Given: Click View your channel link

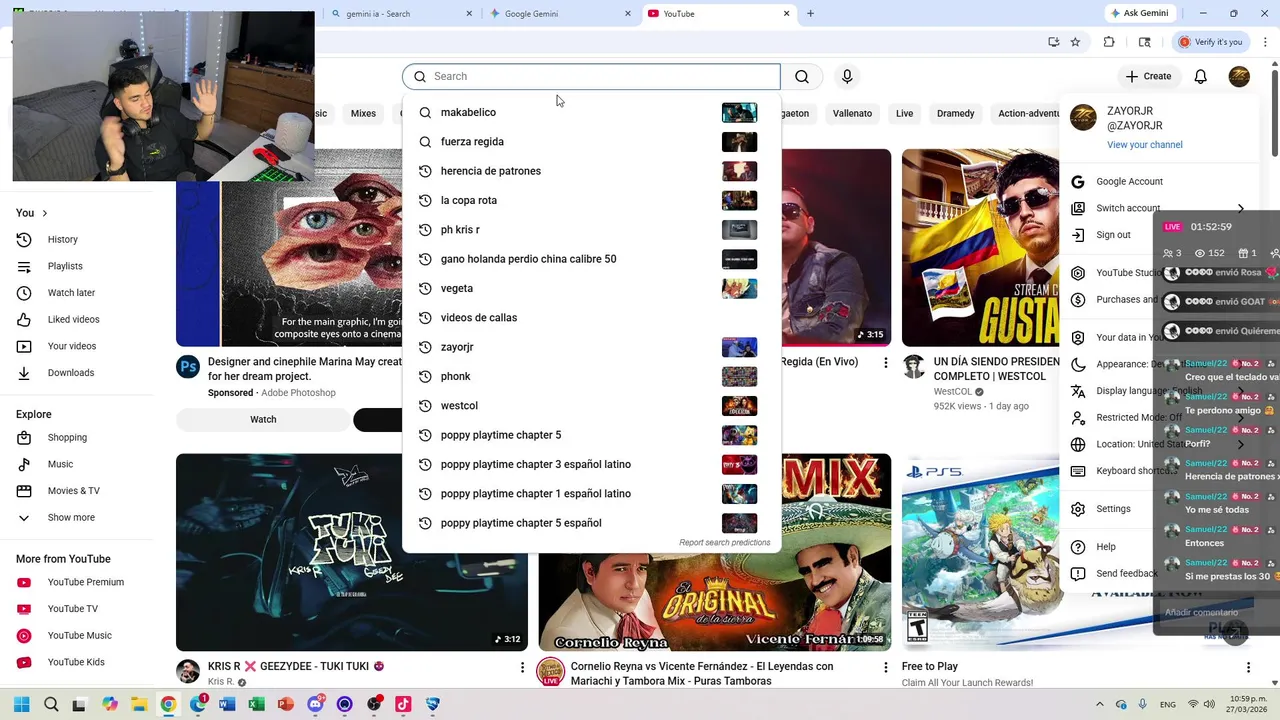Looking at the screenshot, I should (x=1144, y=145).
